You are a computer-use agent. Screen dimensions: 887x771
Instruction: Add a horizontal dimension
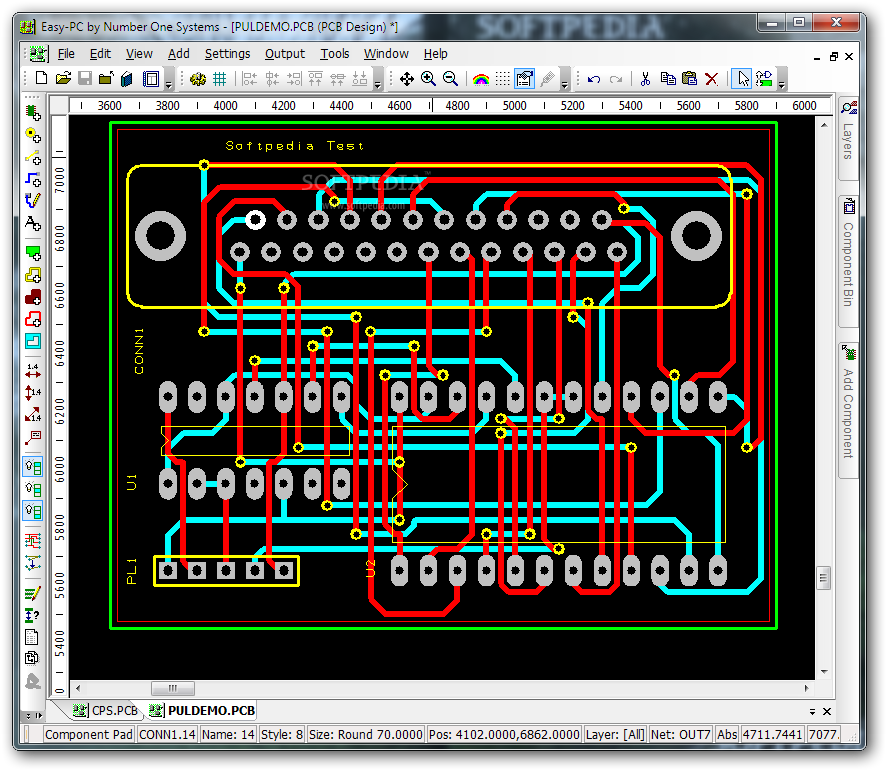point(33,371)
